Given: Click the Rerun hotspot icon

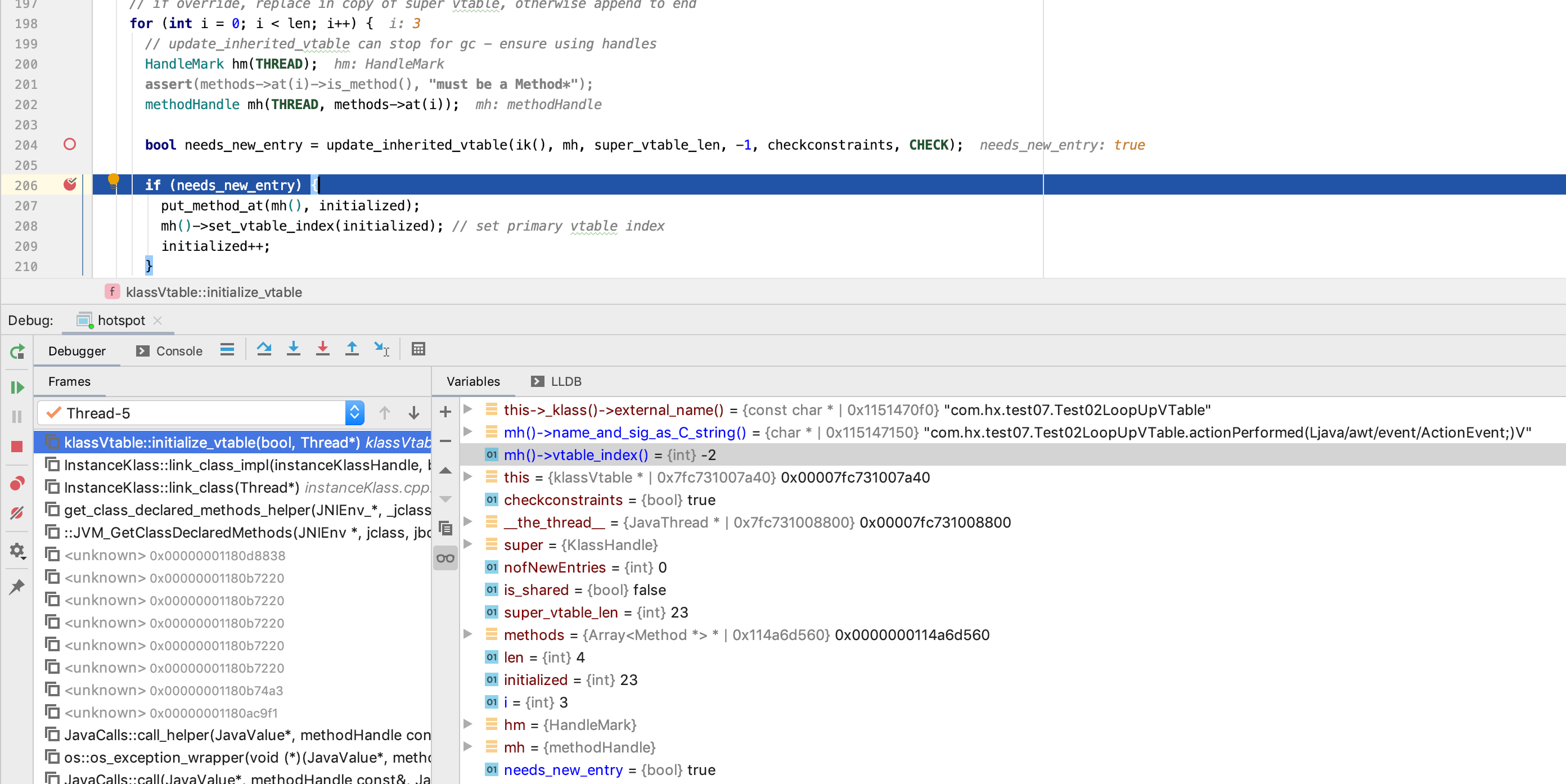Looking at the screenshot, I should click(x=17, y=352).
